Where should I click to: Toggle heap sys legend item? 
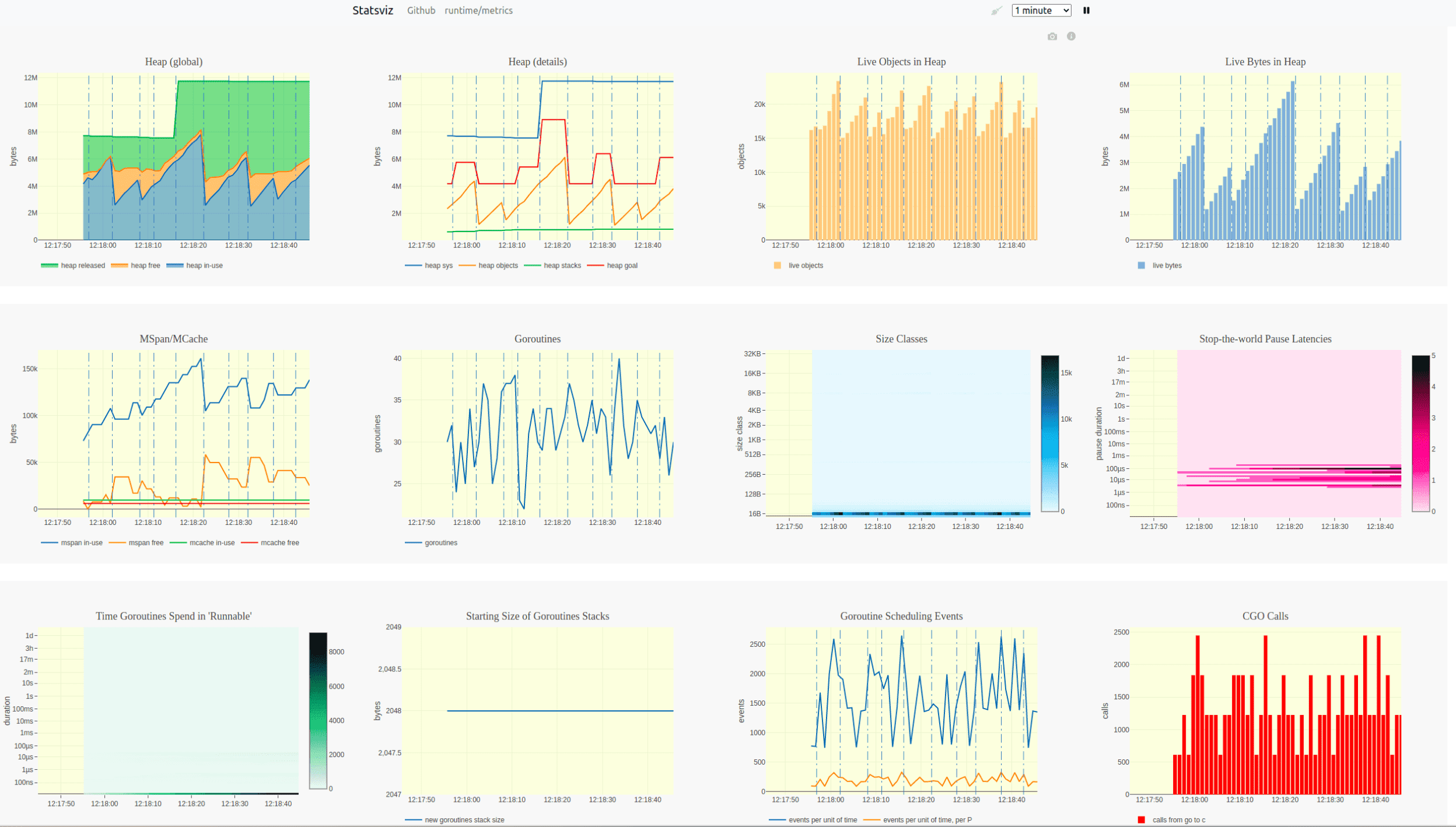(x=438, y=265)
